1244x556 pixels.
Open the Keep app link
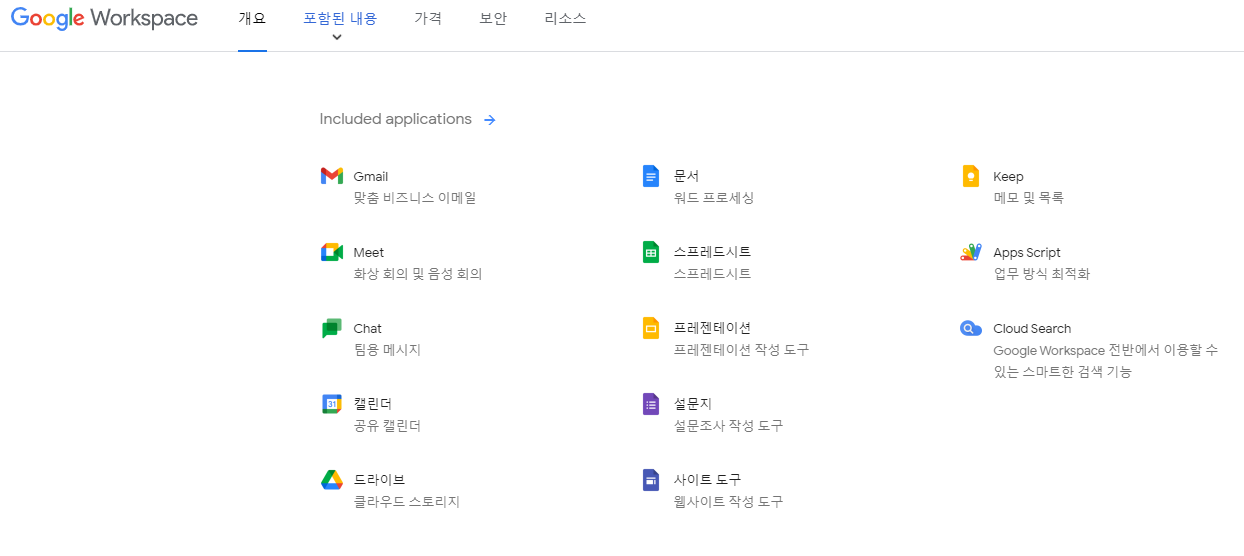(x=1008, y=176)
